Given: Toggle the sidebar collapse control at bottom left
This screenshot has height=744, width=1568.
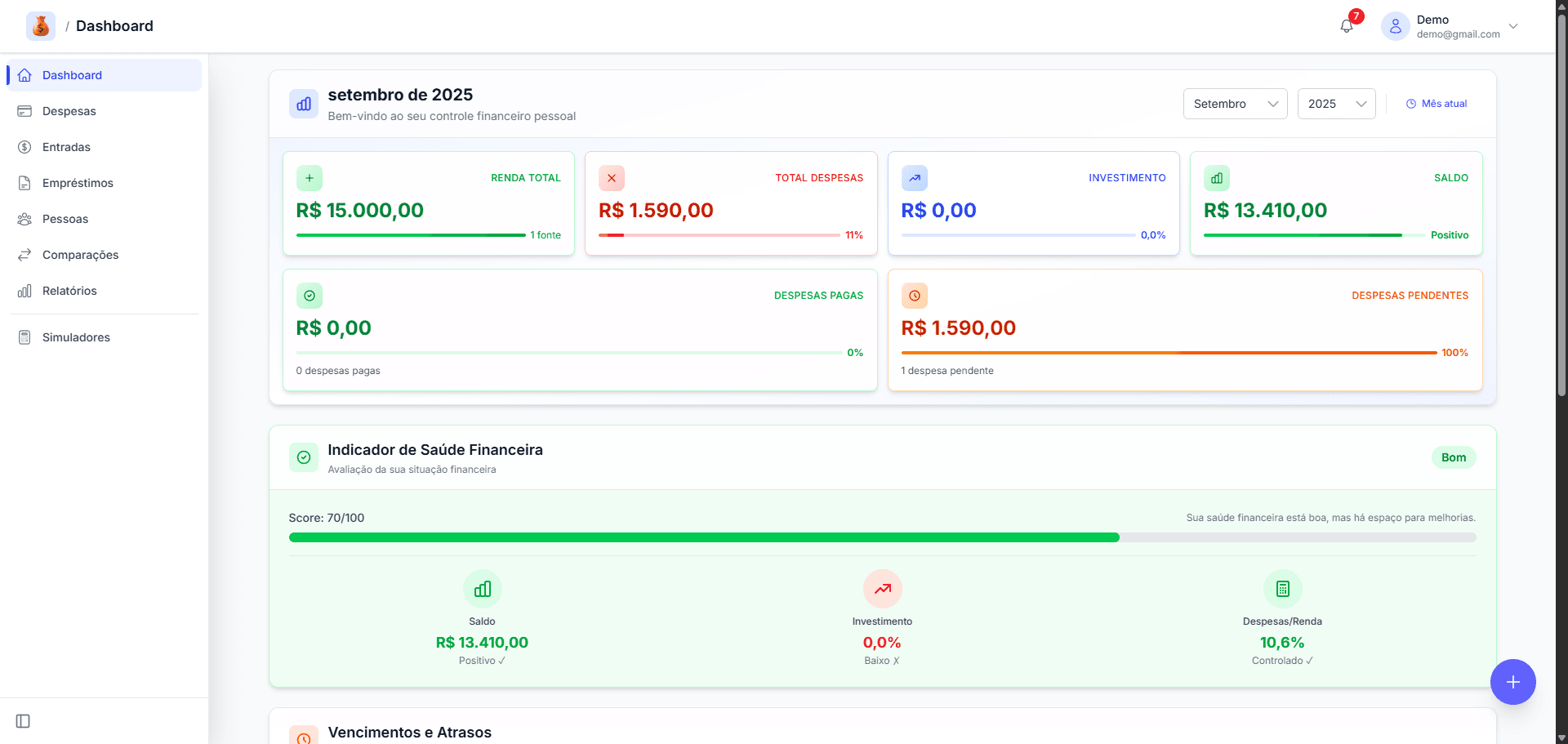Looking at the screenshot, I should click(21, 721).
